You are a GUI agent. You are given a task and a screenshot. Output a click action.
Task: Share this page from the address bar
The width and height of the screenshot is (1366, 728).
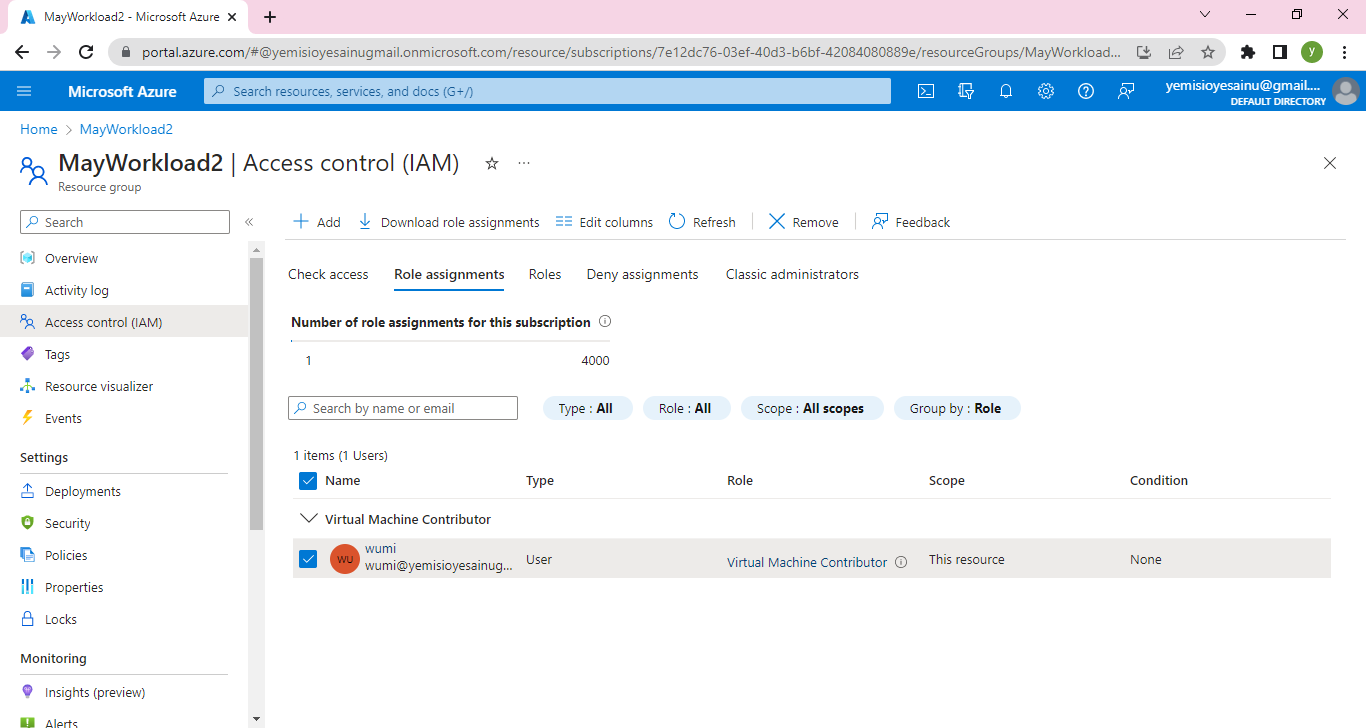point(1176,52)
